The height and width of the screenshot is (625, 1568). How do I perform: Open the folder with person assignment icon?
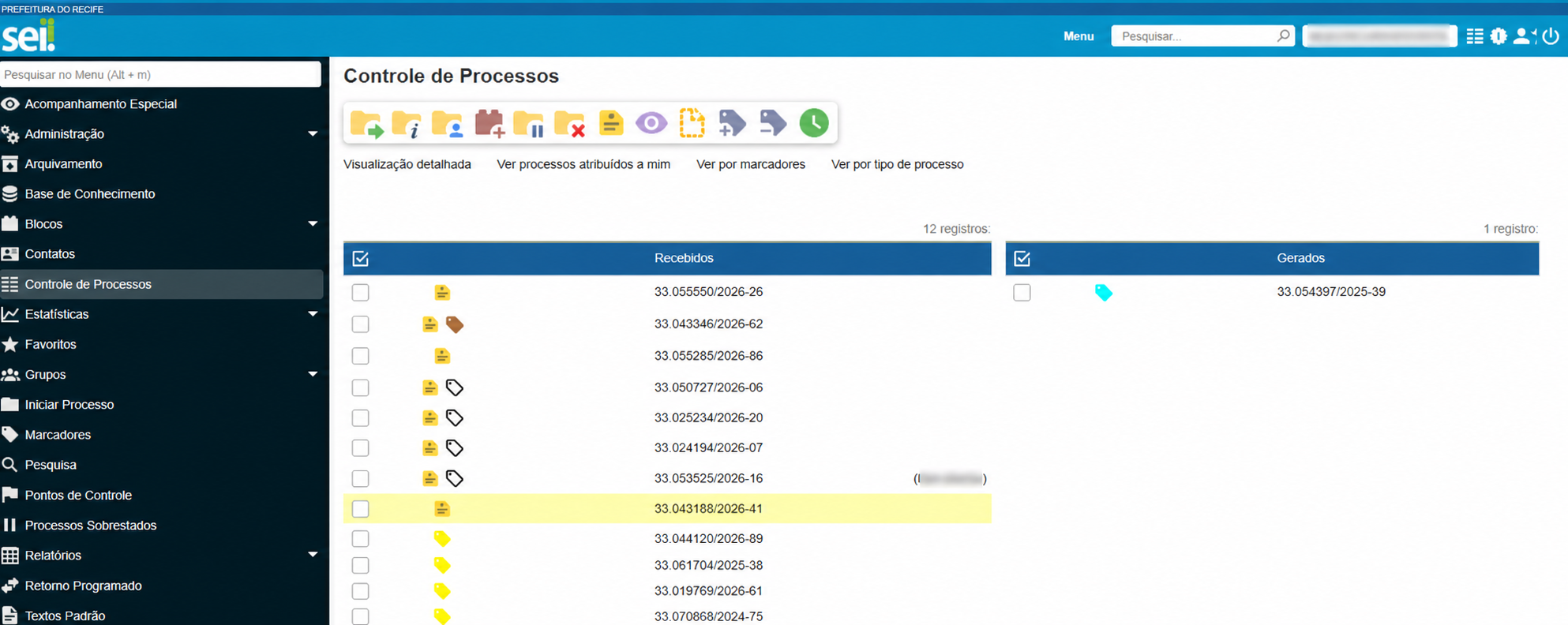pyautogui.click(x=448, y=124)
